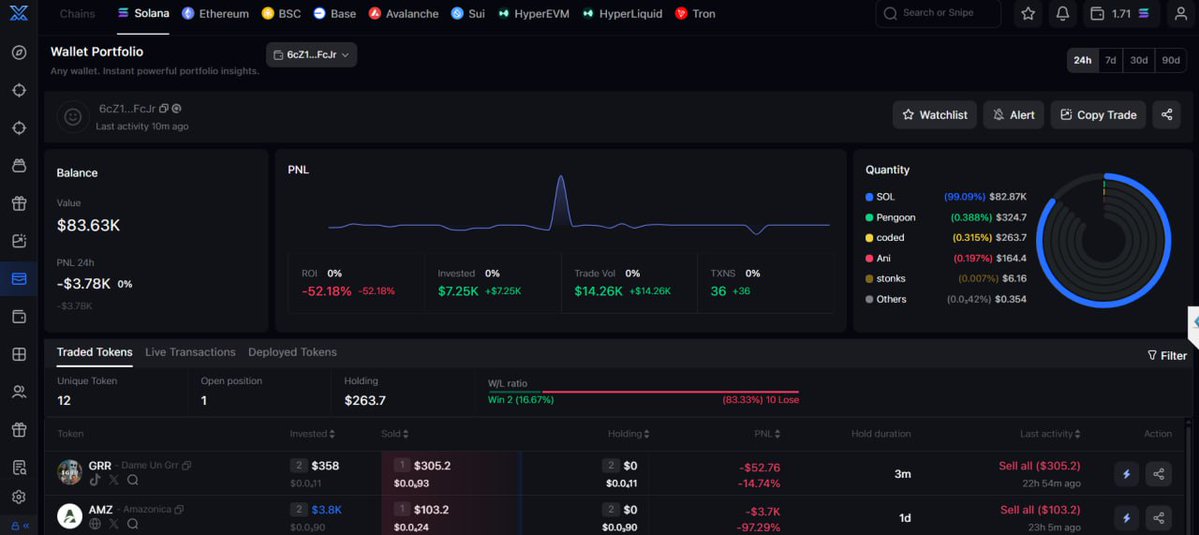Open notifications bell in top bar
This screenshot has width=1199, height=535.
1063,14
